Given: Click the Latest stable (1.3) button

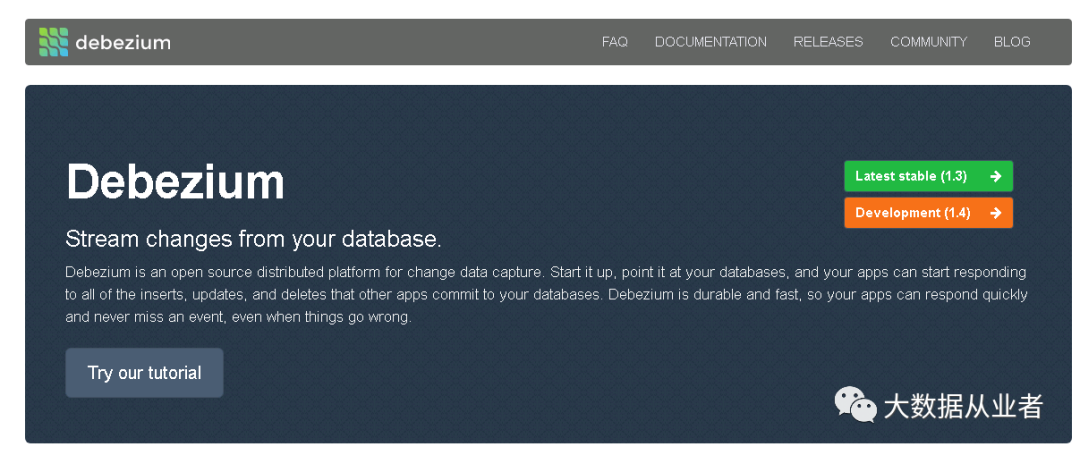Looking at the screenshot, I should tap(928, 176).
